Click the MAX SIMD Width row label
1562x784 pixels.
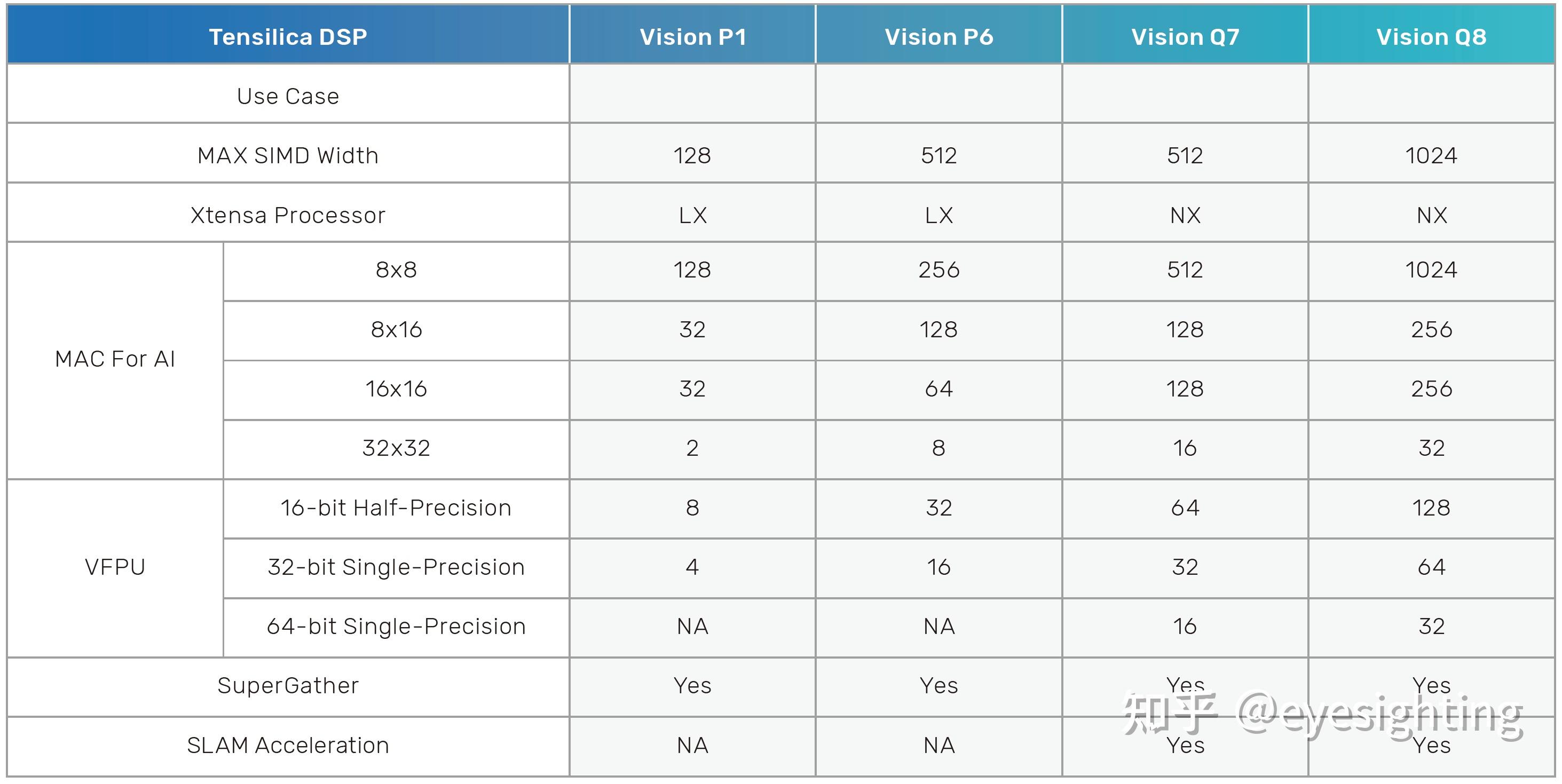[288, 155]
